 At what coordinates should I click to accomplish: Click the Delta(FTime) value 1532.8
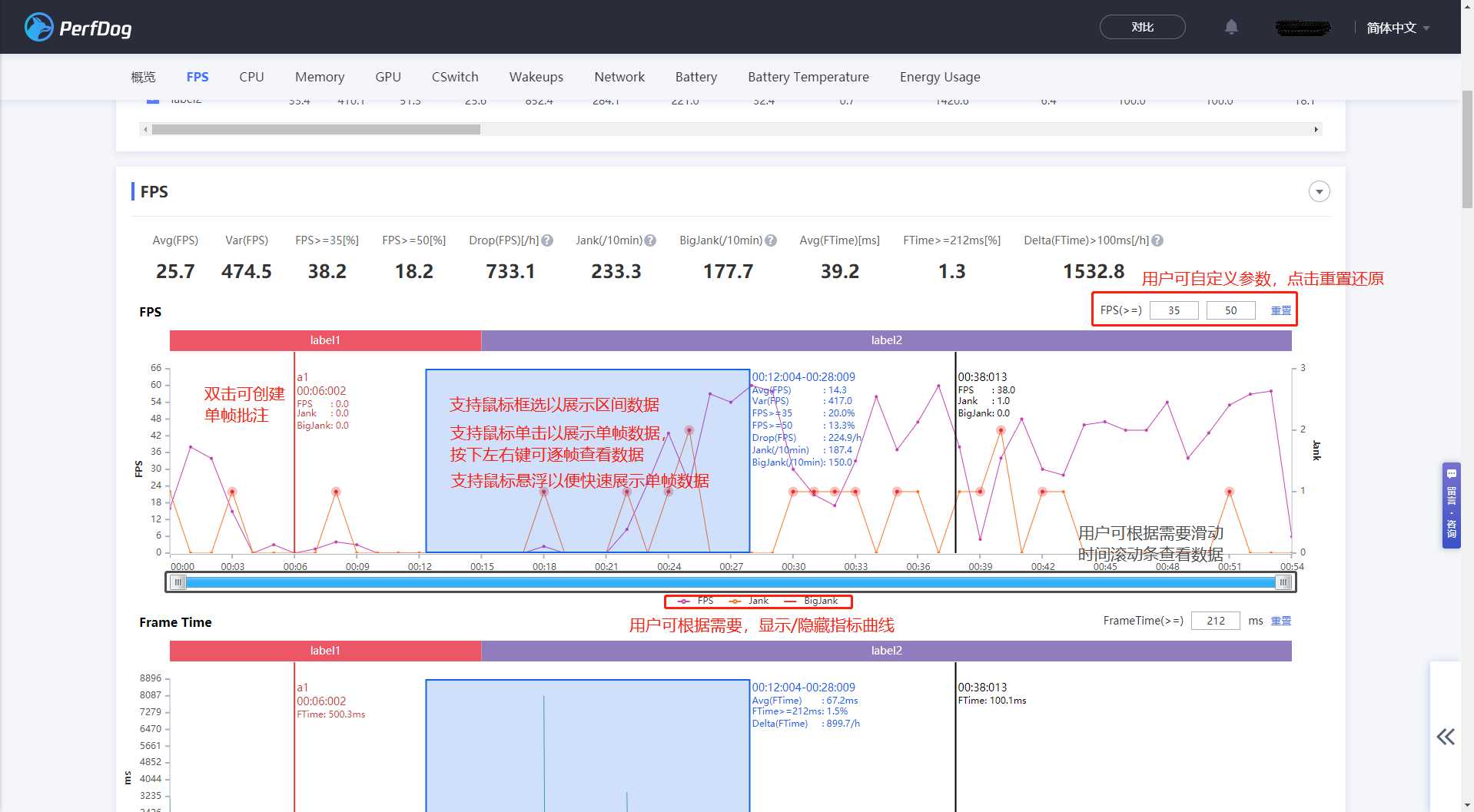(x=1094, y=271)
